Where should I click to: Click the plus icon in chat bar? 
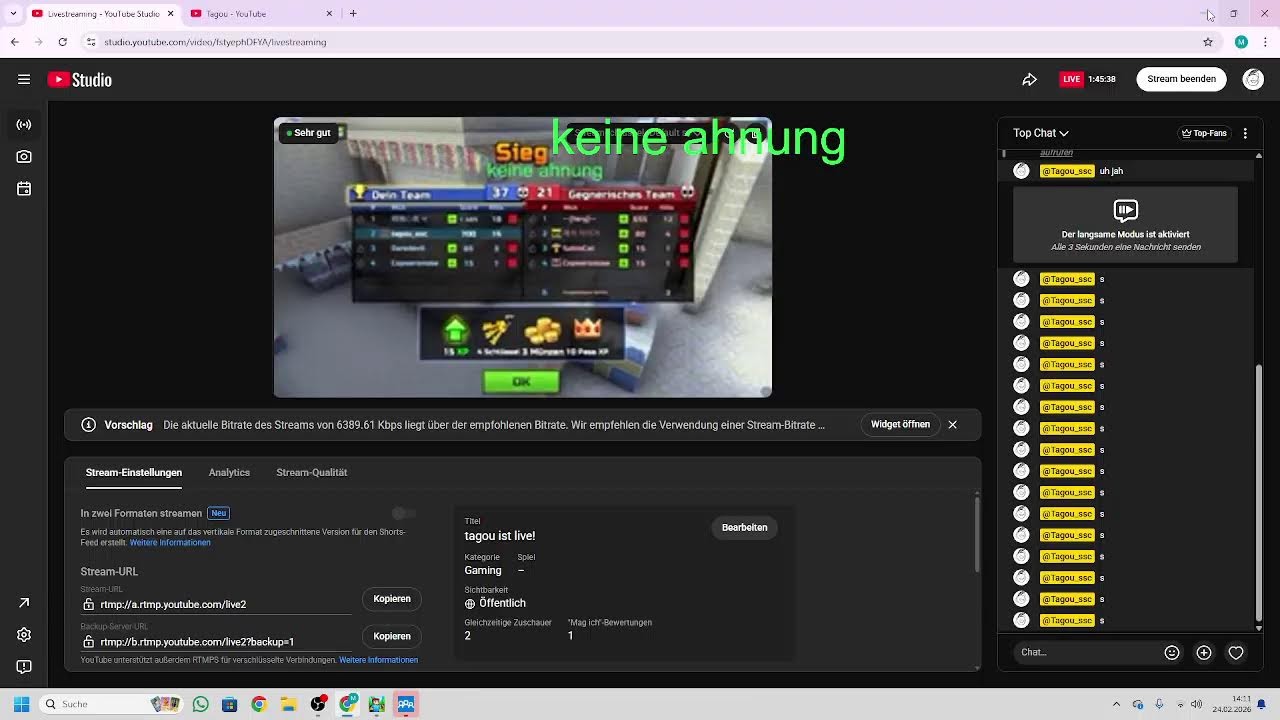(x=1204, y=652)
